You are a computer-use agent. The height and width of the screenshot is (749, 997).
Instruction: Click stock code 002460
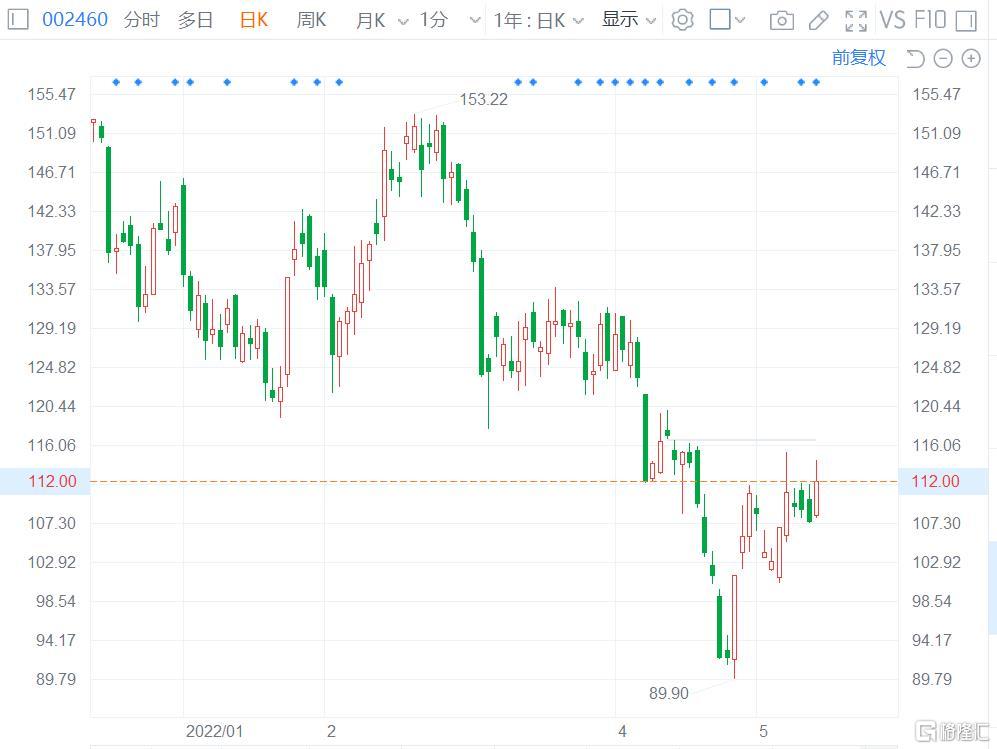(75, 19)
